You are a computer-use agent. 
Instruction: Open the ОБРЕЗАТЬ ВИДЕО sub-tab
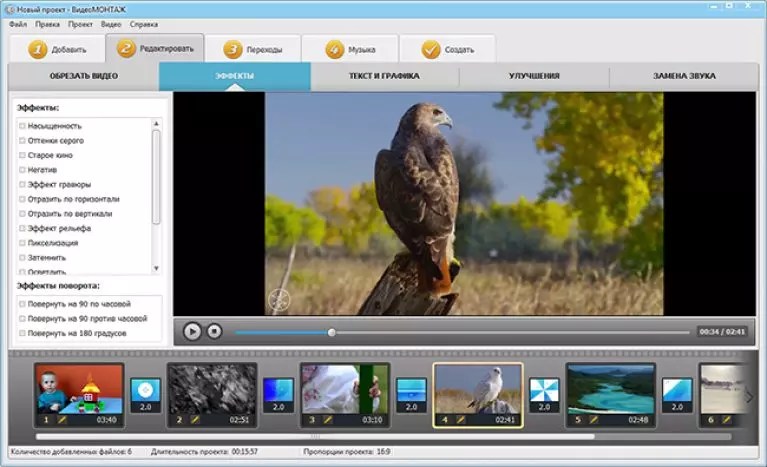pos(84,76)
